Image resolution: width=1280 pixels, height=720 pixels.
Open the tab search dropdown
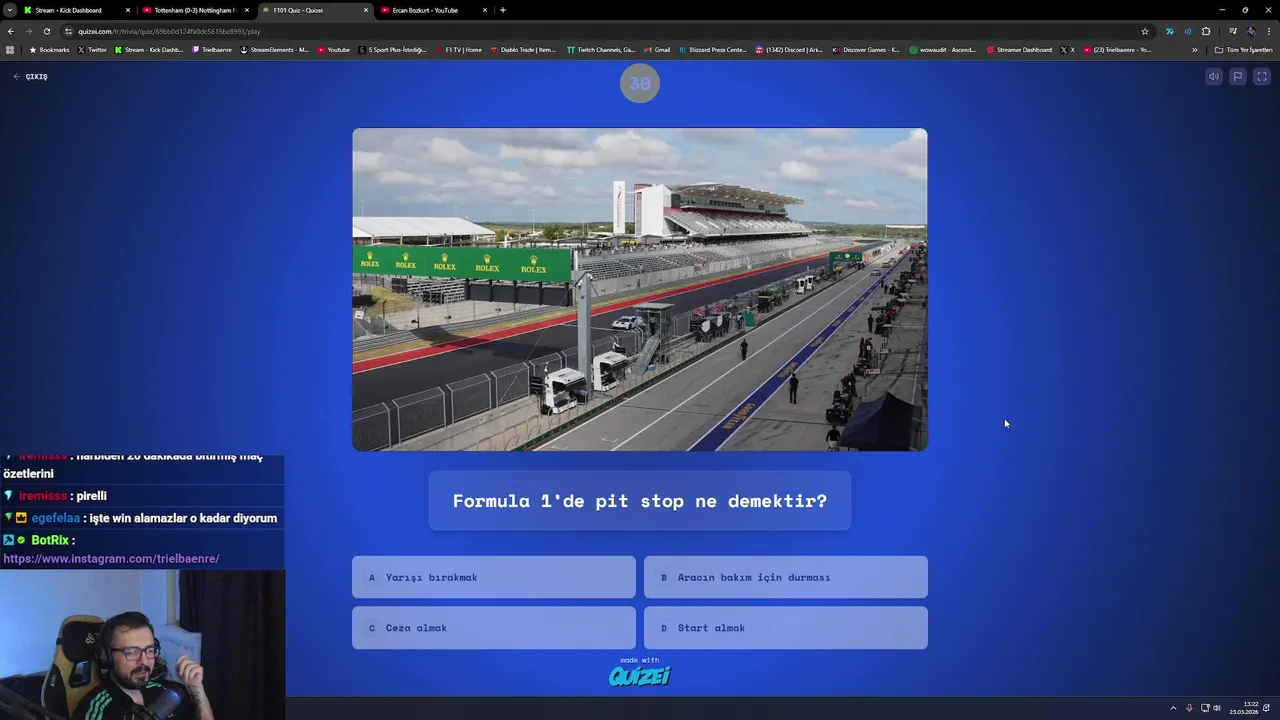pos(9,10)
